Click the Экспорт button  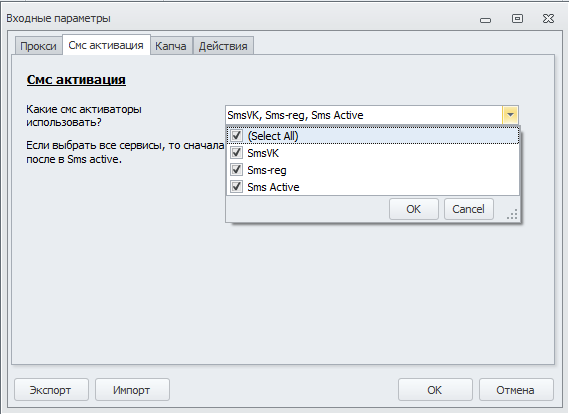tap(51, 390)
